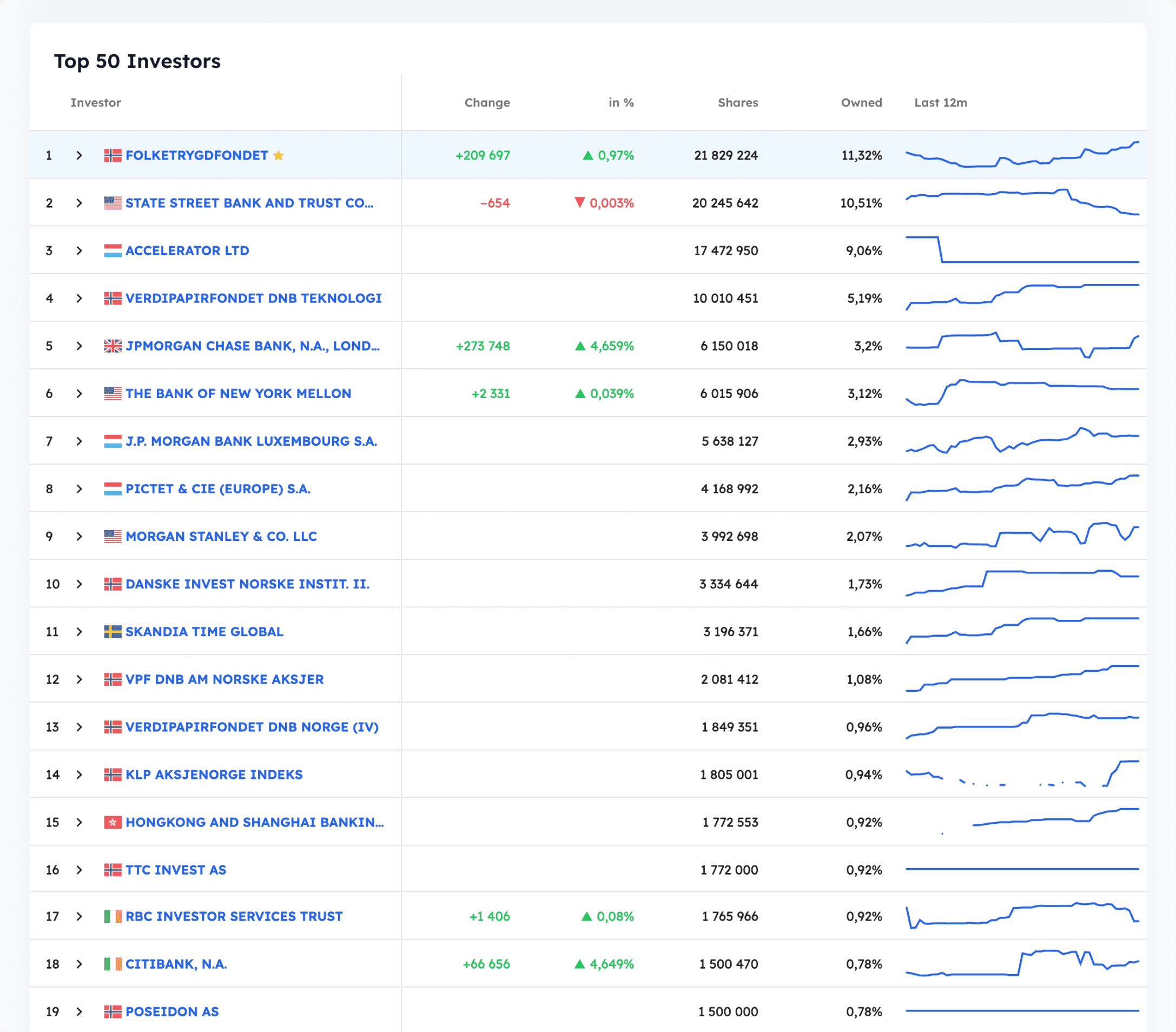The height and width of the screenshot is (1032, 1176).
Task: Expand THE BANK OF NEW YORK MELLON chevron
Action: tap(80, 393)
